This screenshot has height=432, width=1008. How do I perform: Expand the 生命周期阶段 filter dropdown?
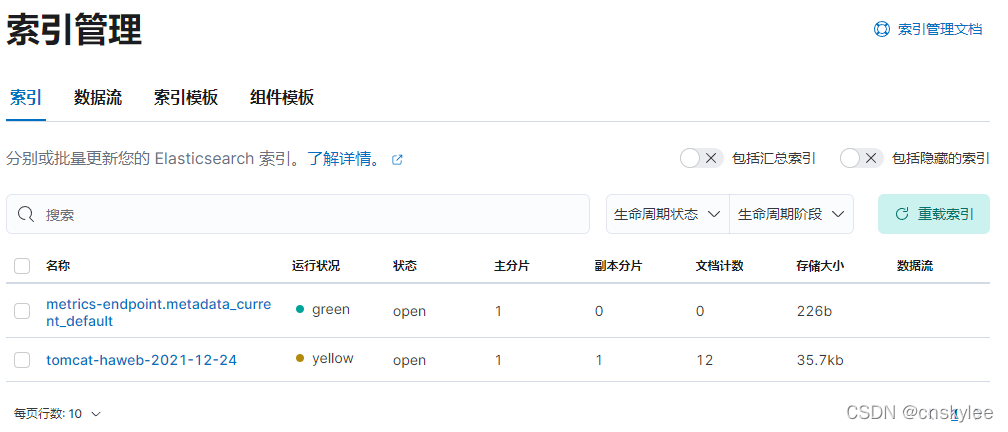tap(791, 214)
